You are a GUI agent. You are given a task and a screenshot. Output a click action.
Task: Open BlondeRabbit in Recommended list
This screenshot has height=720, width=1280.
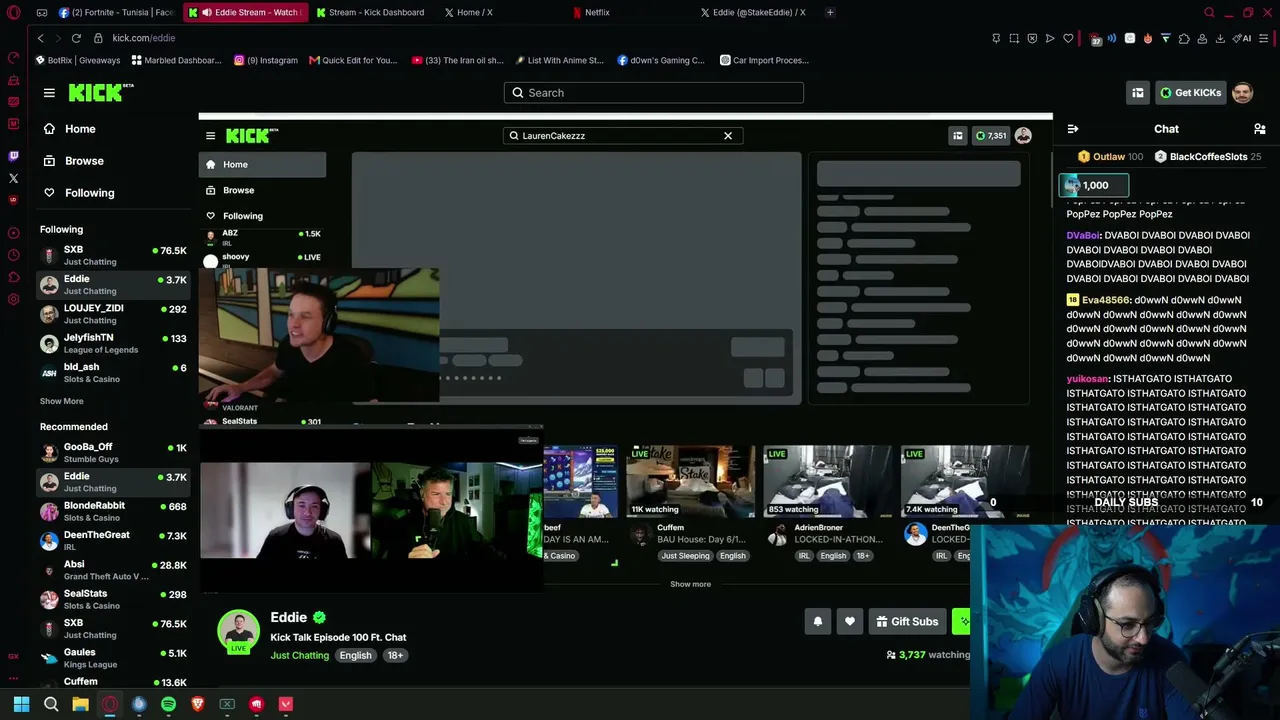point(113,511)
